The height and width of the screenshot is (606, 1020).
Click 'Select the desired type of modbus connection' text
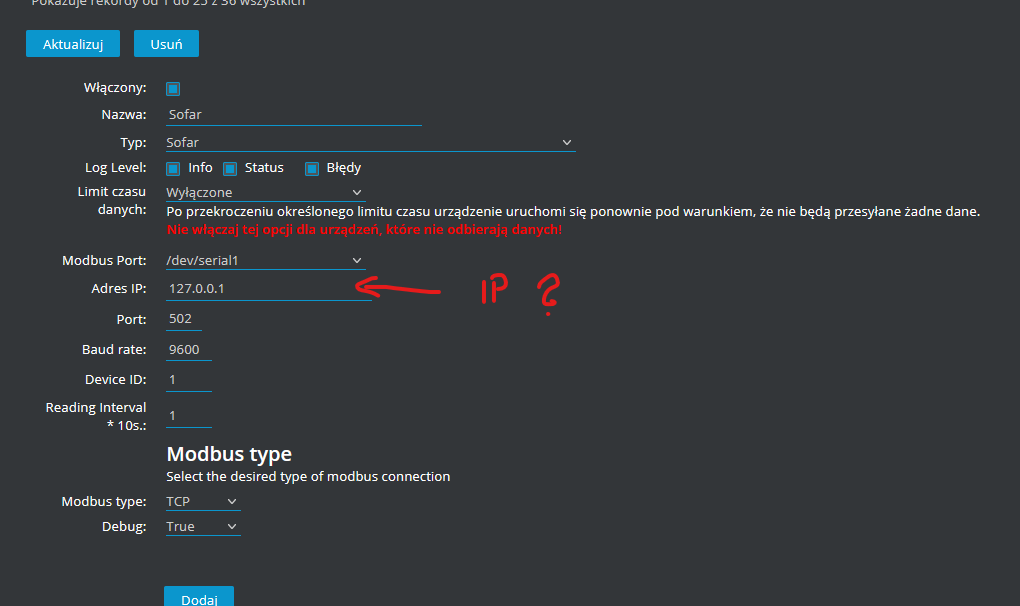click(x=308, y=477)
